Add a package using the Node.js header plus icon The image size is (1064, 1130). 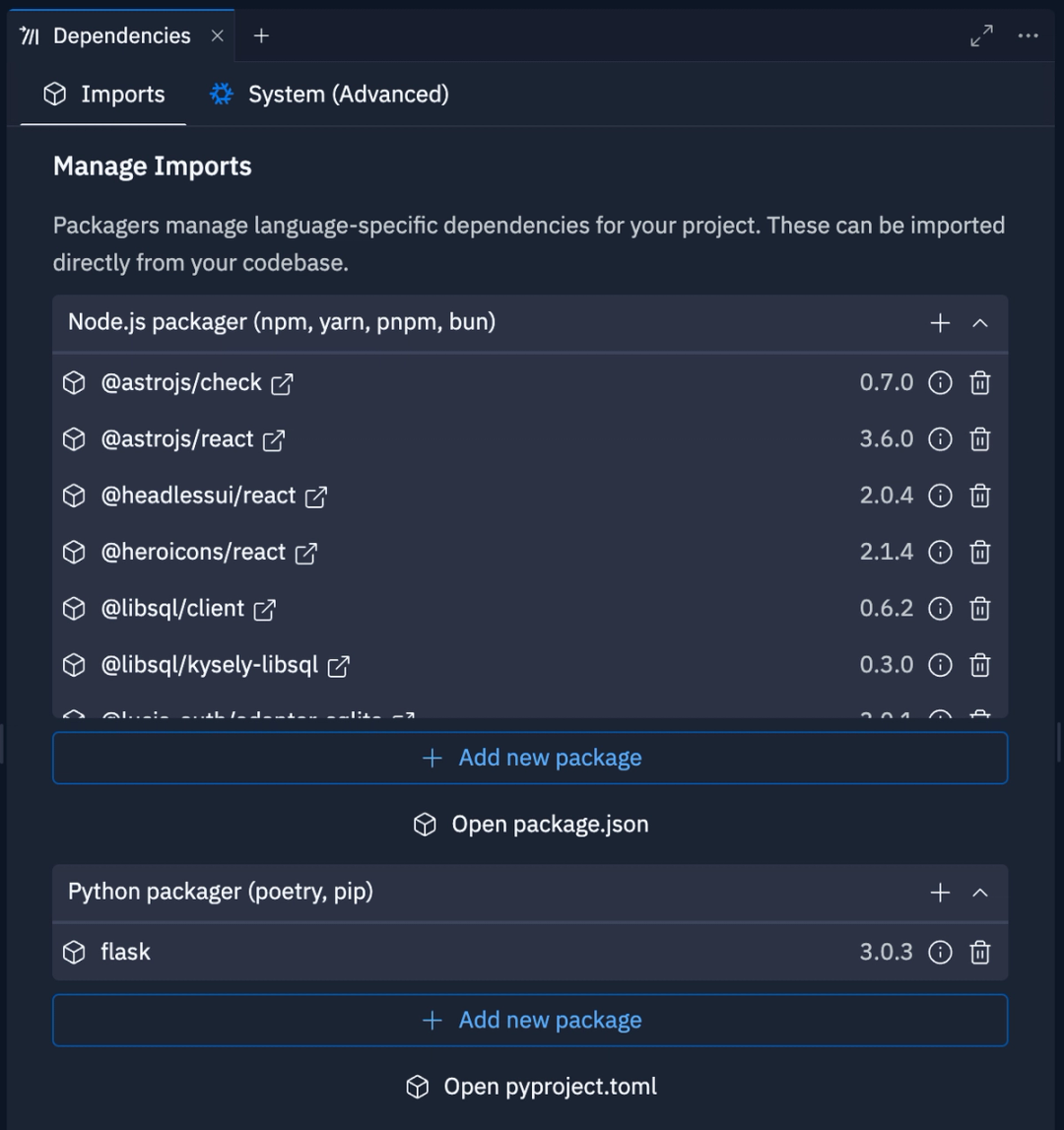(x=940, y=322)
